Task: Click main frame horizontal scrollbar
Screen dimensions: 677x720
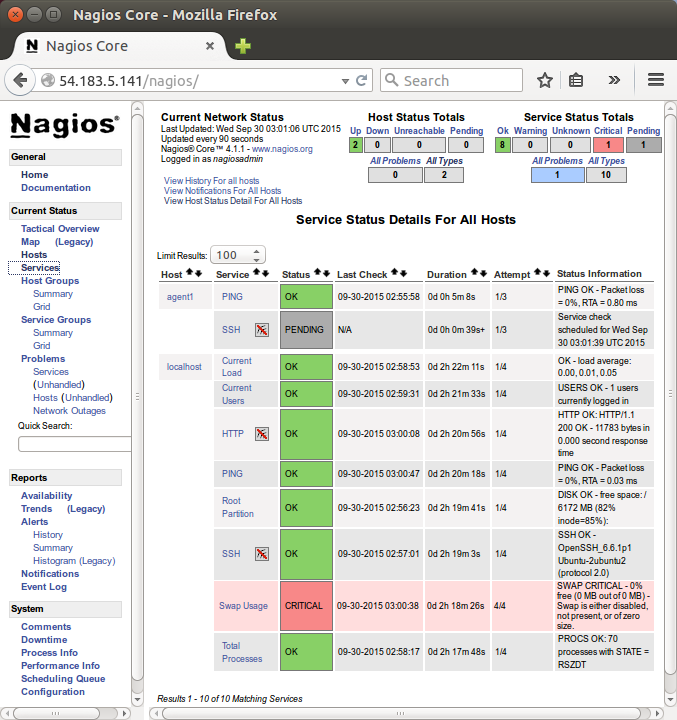Action: 401,713
